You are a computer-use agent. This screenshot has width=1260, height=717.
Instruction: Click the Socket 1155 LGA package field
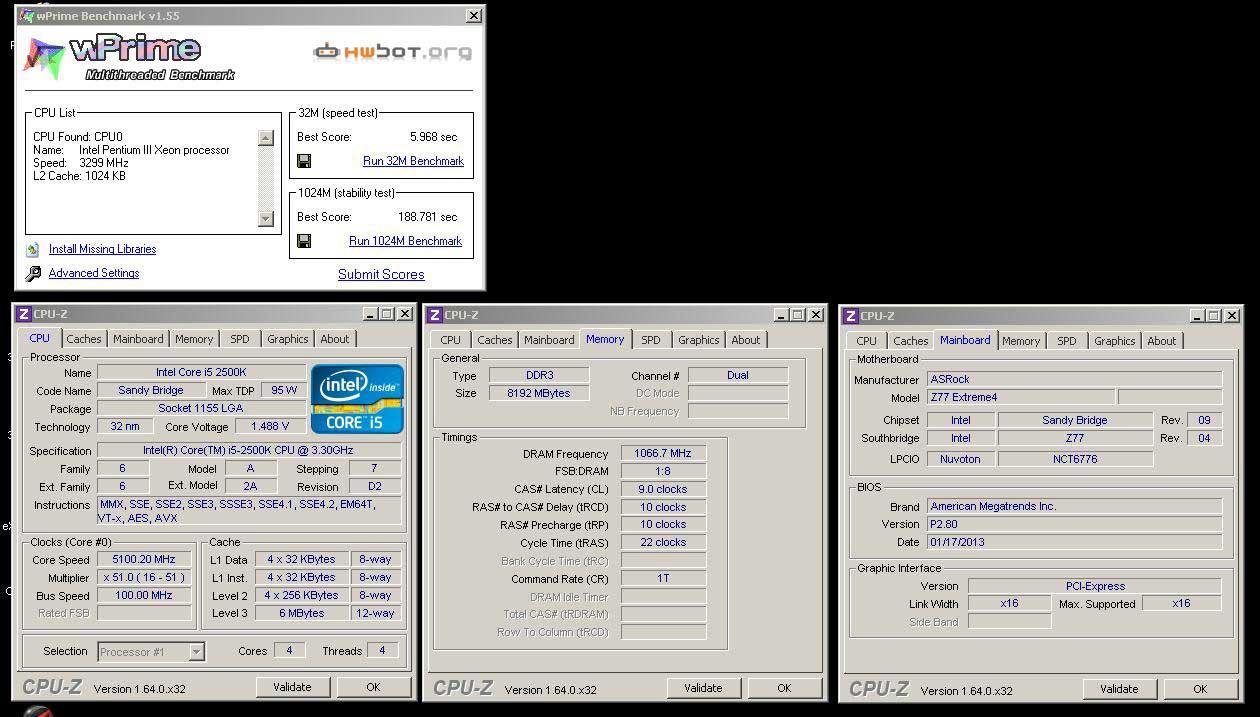[x=201, y=409]
